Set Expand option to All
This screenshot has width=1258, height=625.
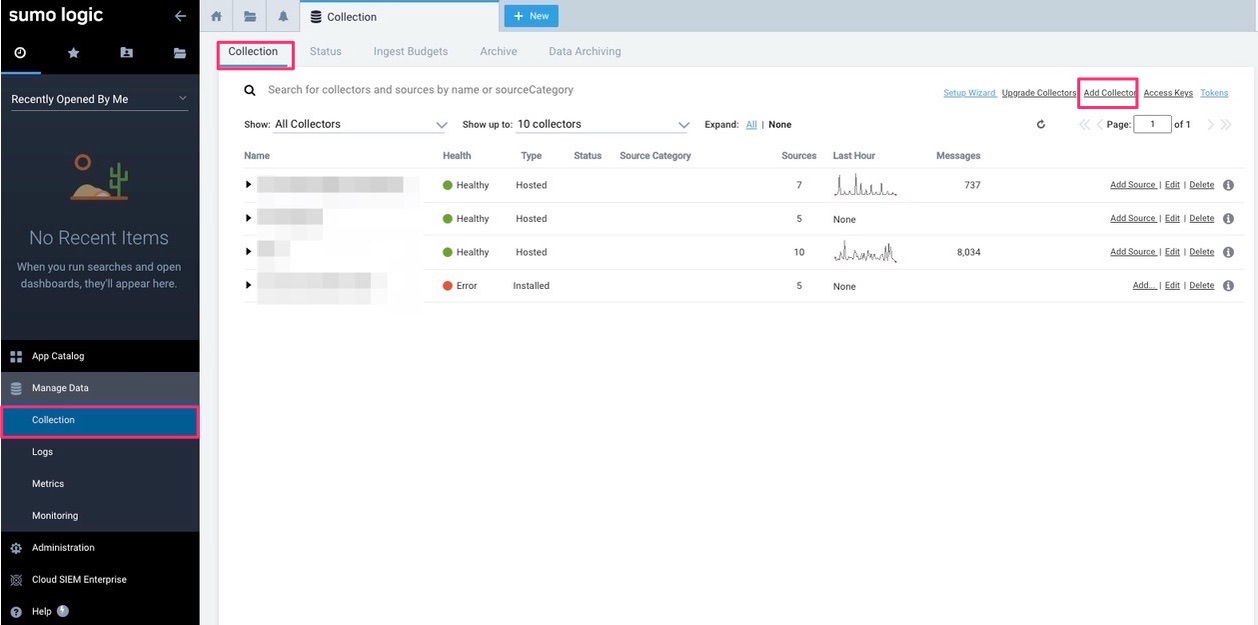(x=751, y=125)
